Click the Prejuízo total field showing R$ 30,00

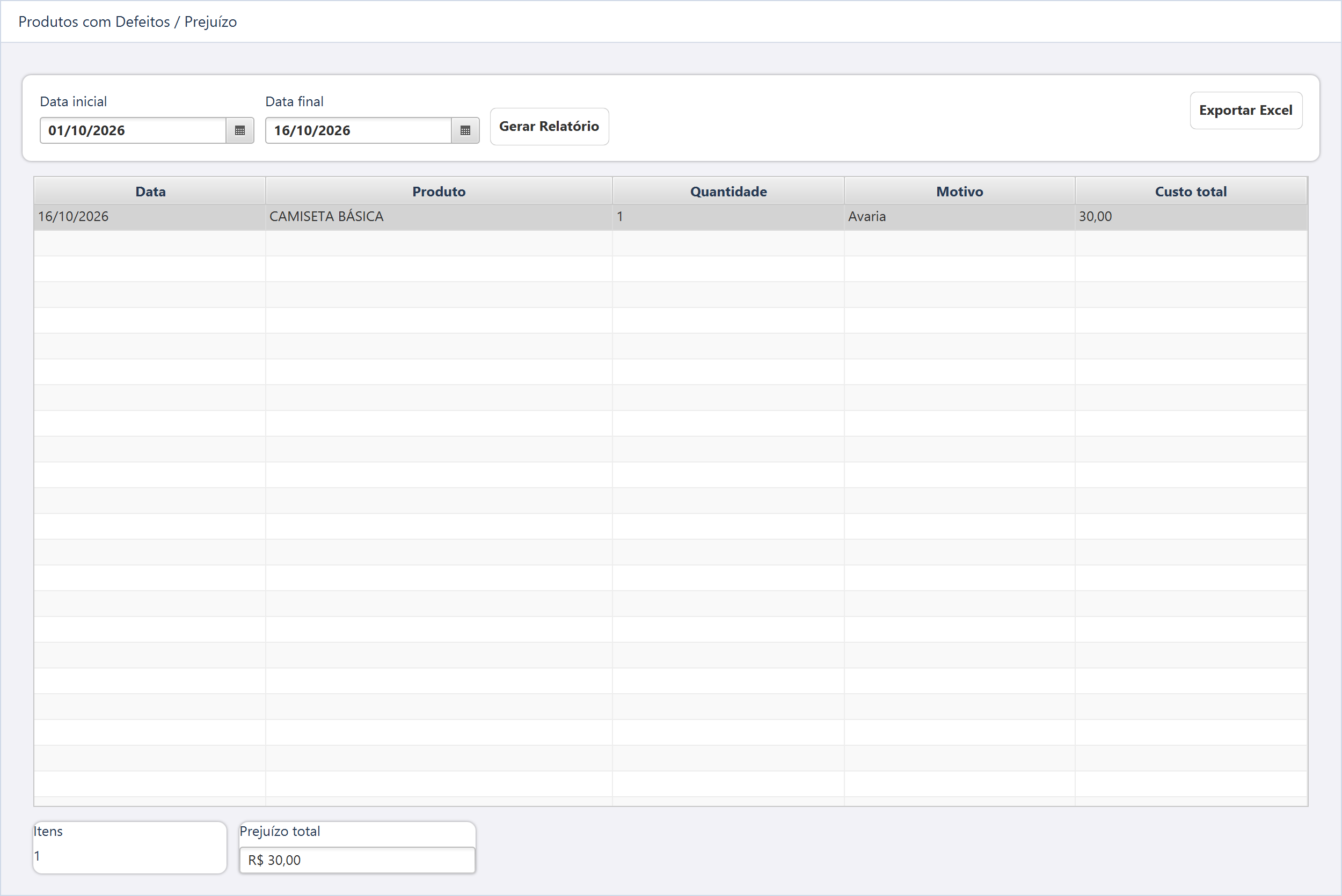(357, 860)
